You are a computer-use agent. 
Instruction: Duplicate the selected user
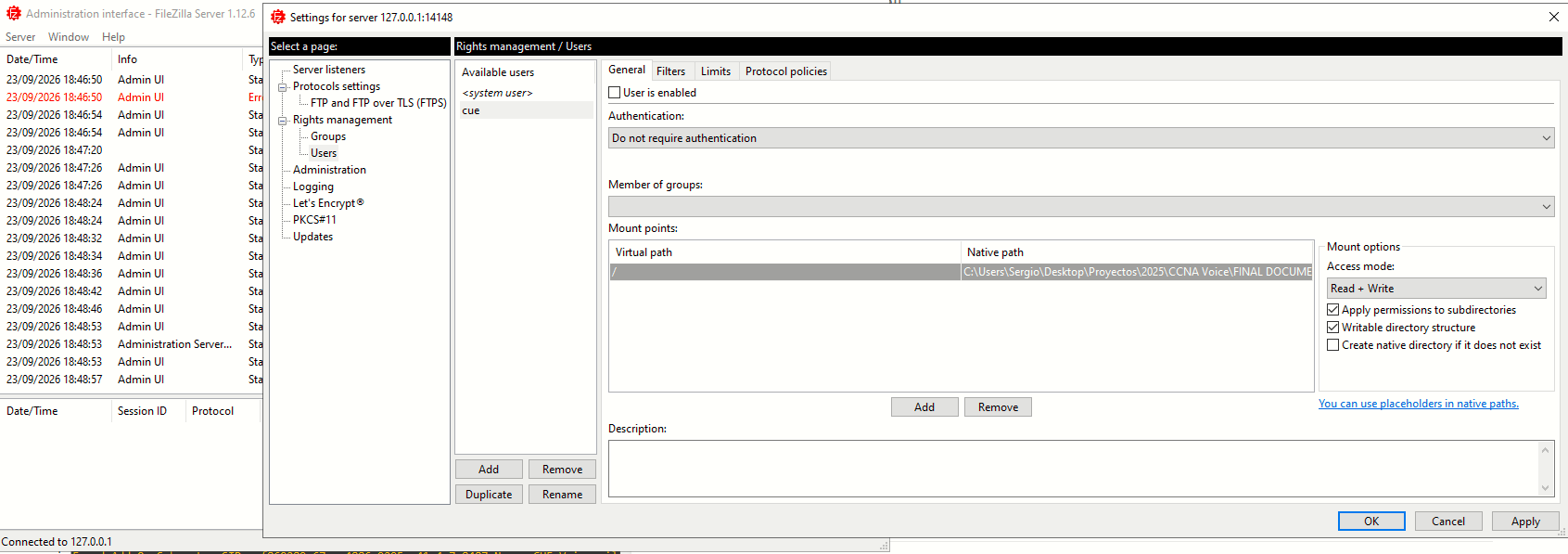coord(489,495)
